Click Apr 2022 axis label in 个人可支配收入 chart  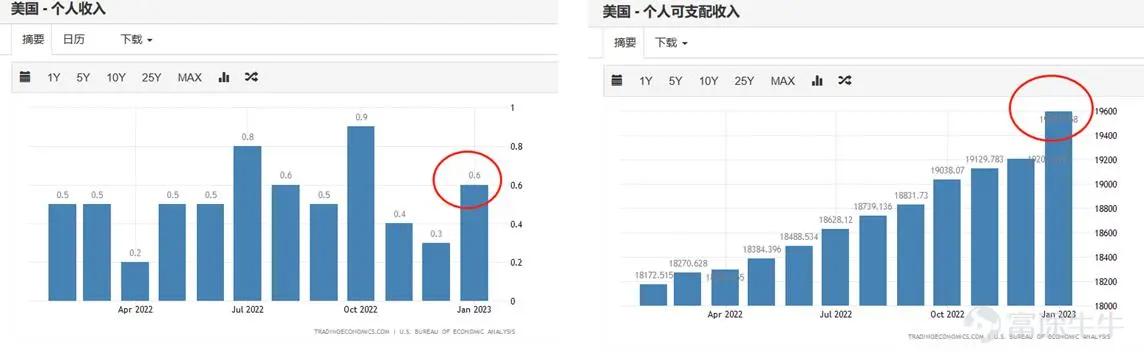click(x=724, y=315)
